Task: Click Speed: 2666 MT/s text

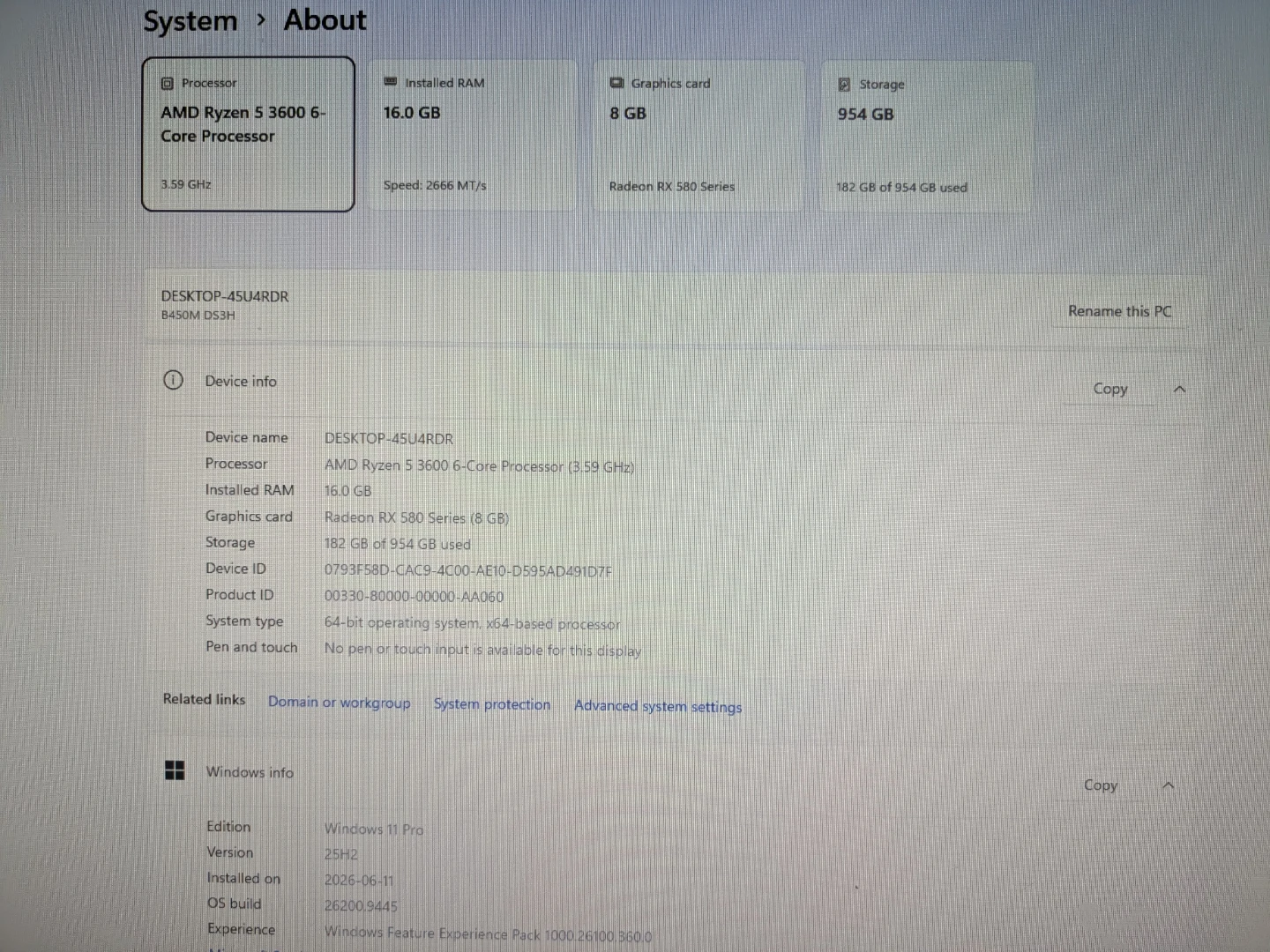Action: 435,186
